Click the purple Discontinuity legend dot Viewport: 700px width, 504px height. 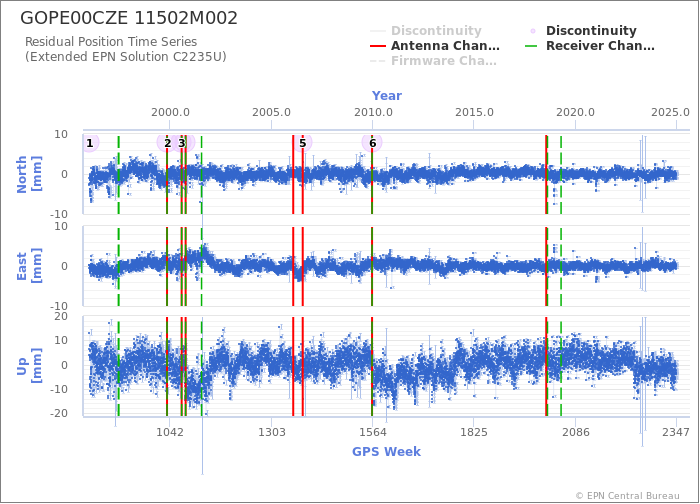533,31
